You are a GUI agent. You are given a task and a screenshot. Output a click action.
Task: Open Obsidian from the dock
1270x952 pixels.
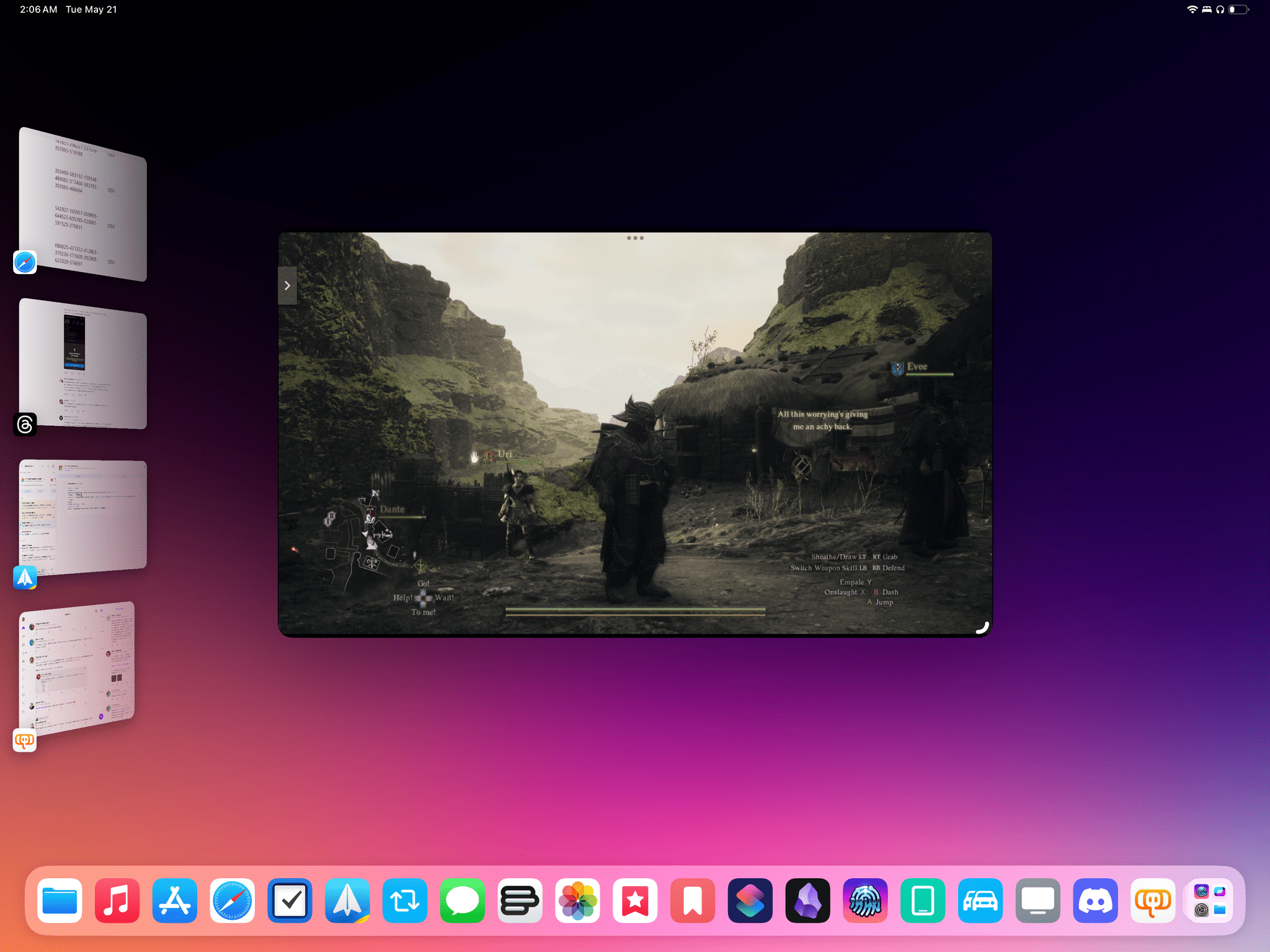(x=808, y=901)
